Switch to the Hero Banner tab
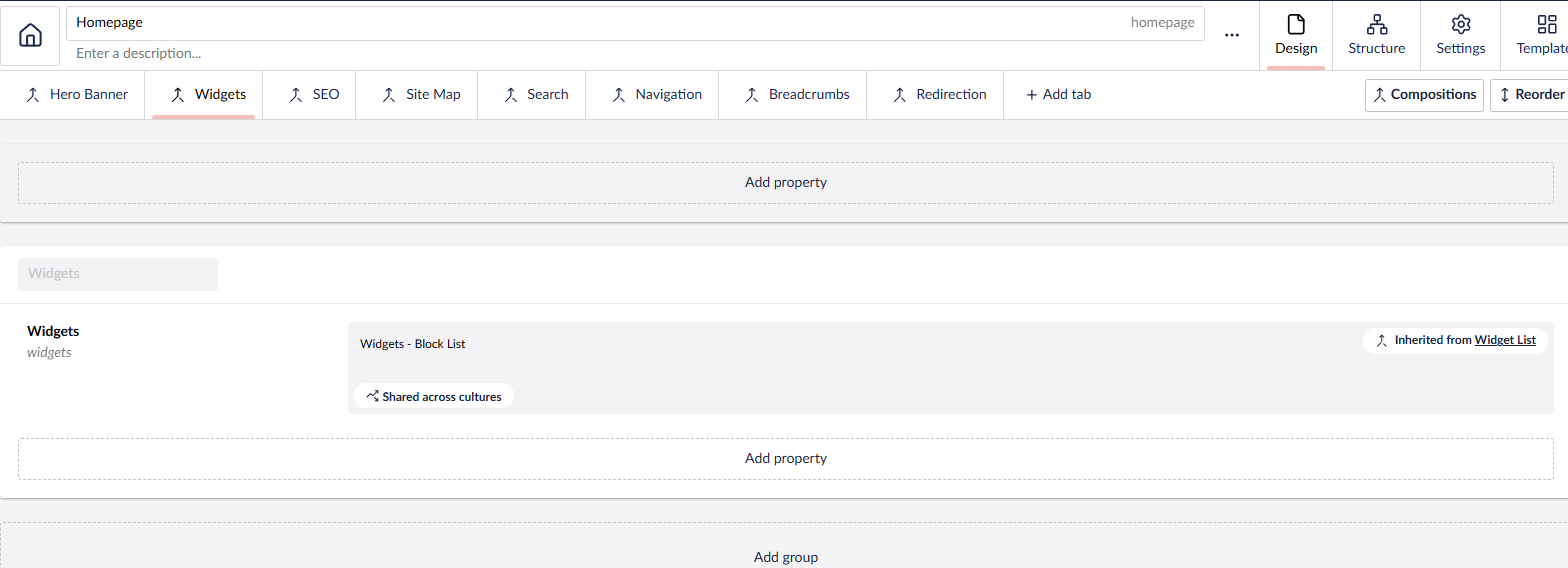This screenshot has height=568, width=1568. click(77, 95)
